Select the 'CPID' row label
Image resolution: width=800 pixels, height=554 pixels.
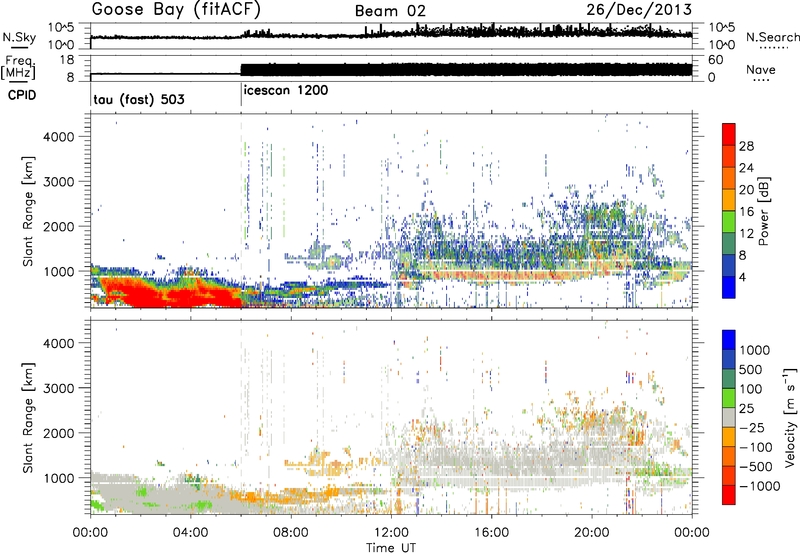point(22,95)
